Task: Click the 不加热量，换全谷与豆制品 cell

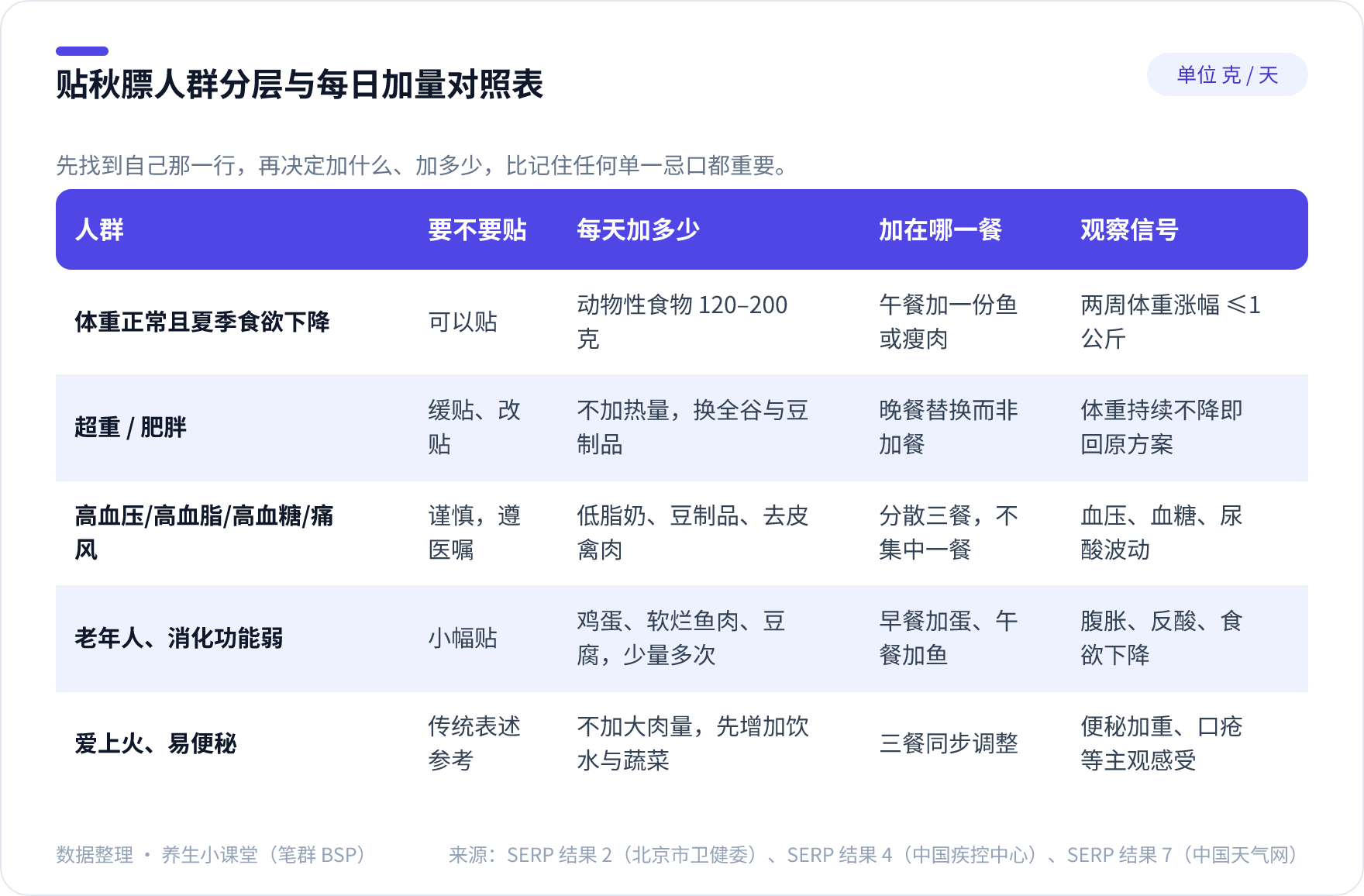Action: click(693, 427)
